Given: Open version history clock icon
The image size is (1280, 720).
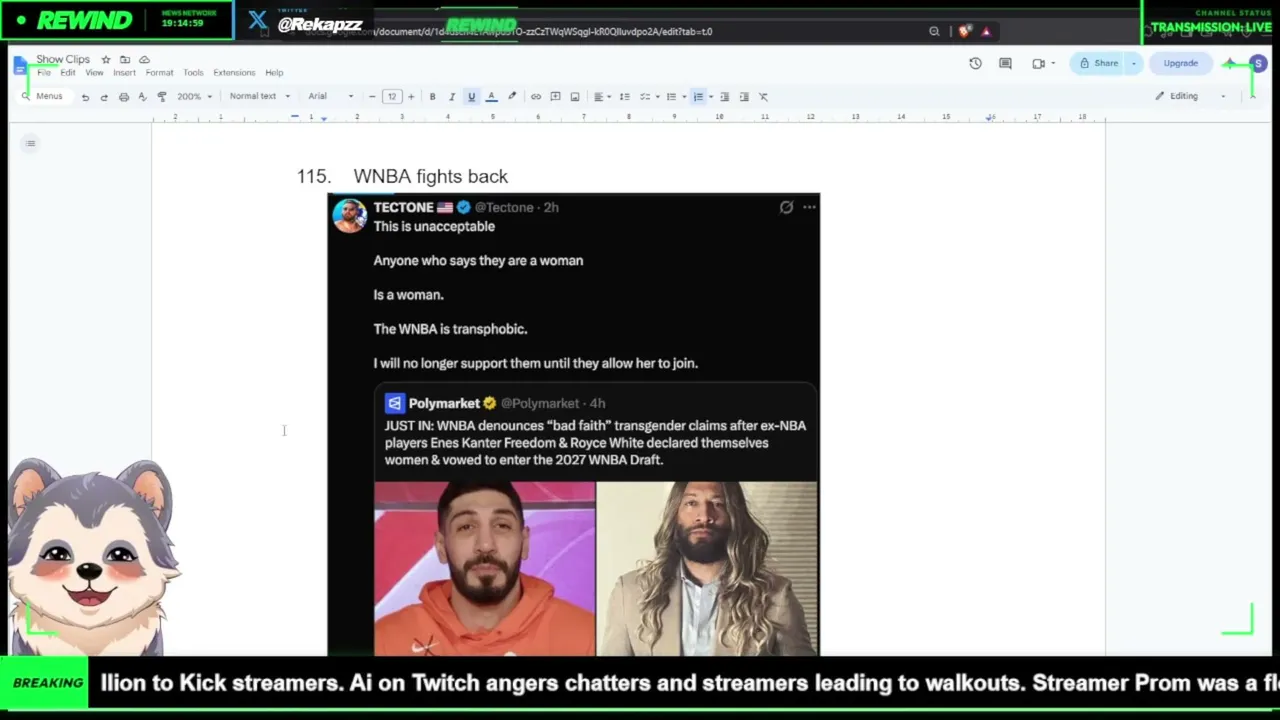Looking at the screenshot, I should [x=975, y=63].
